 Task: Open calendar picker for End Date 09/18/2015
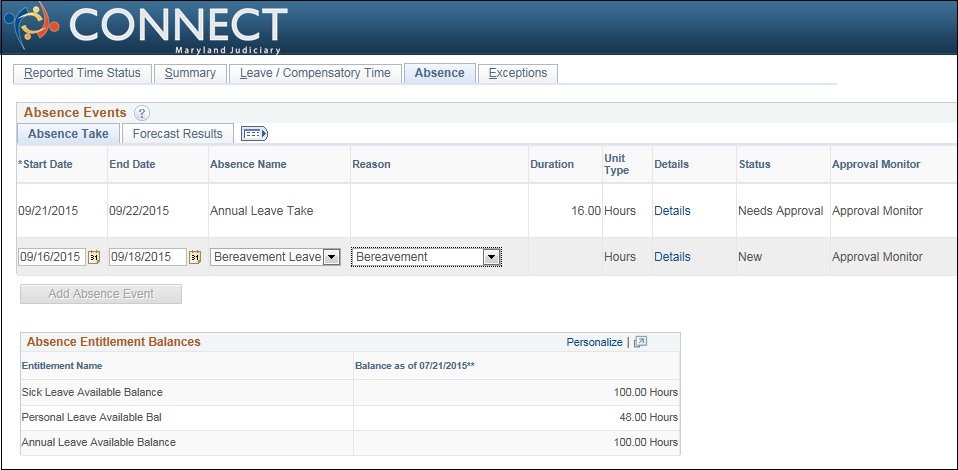(195, 257)
